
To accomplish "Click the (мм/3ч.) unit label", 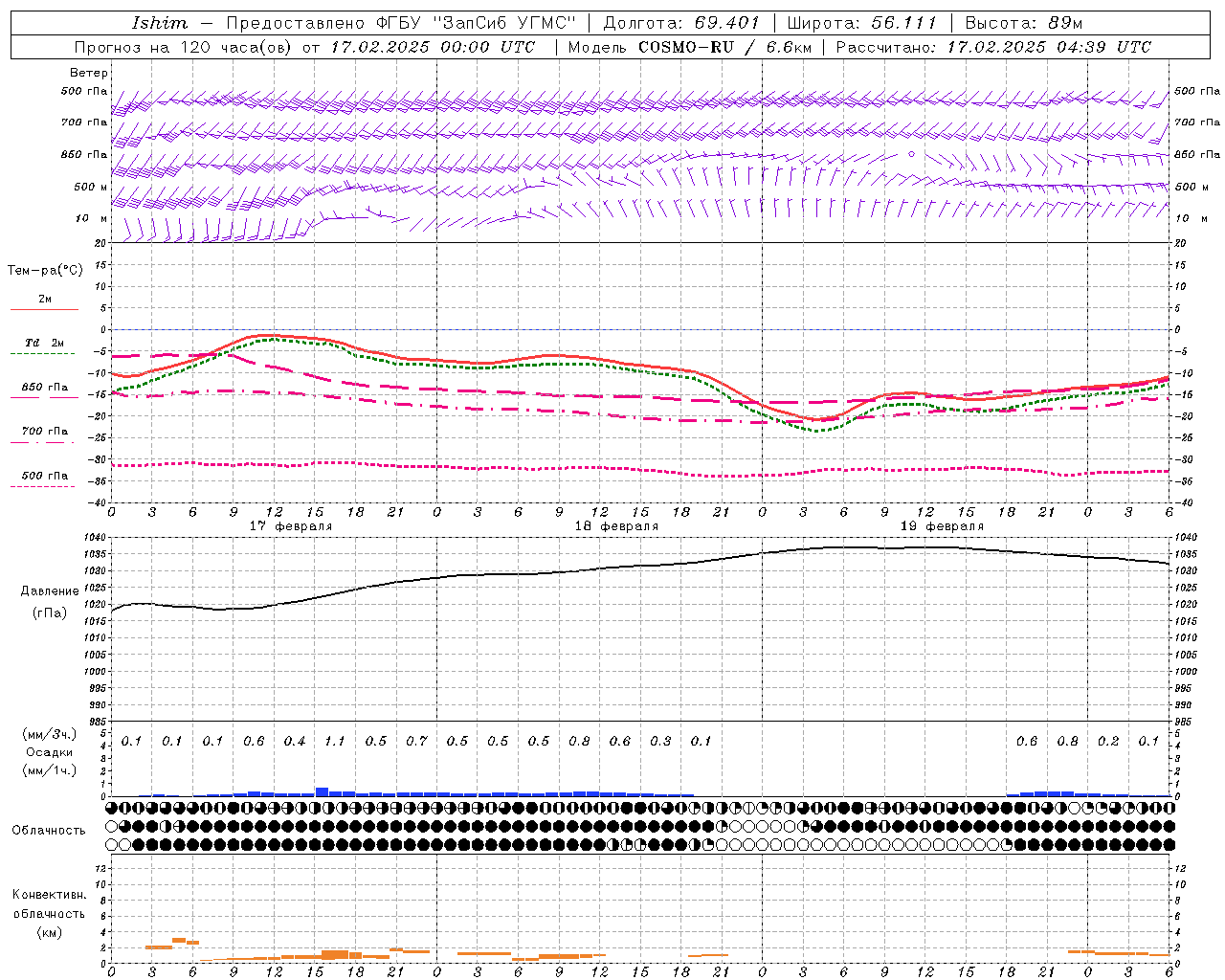I will (50, 734).
